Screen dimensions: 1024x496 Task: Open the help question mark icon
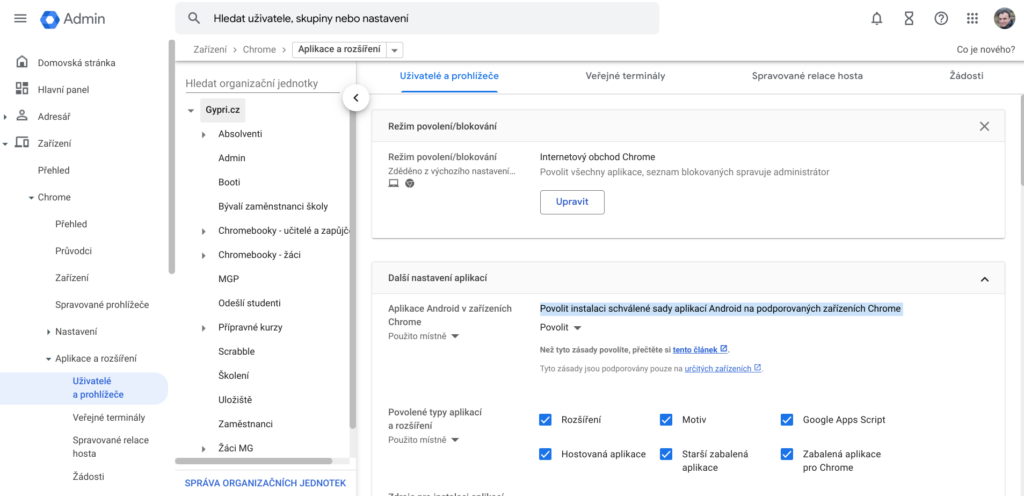point(941,19)
